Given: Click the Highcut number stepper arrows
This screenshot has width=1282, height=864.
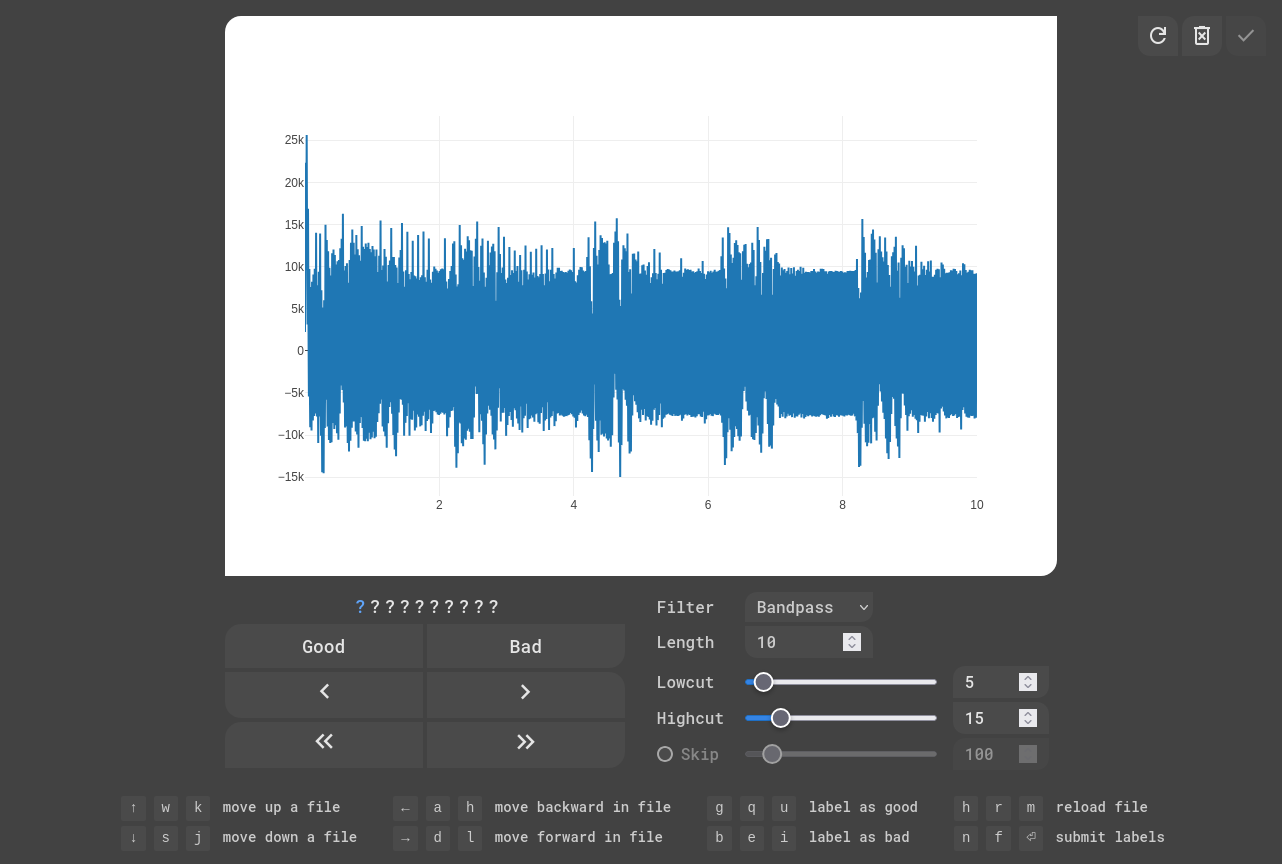Looking at the screenshot, I should point(1027,718).
